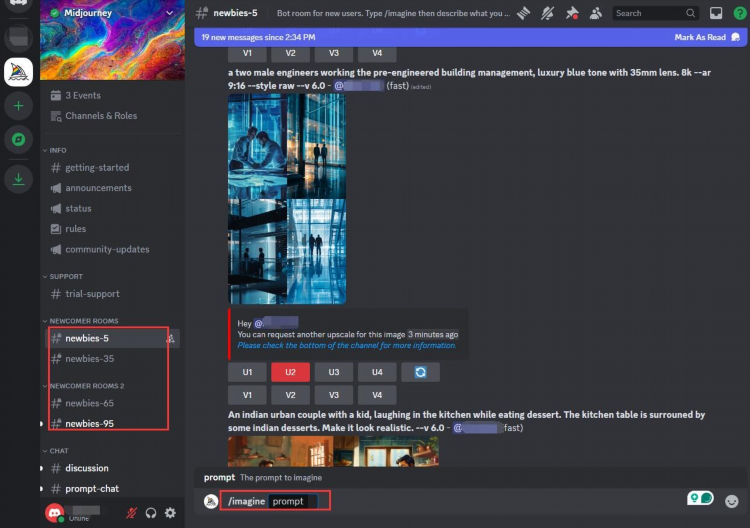
Task: Open the Midjourney server dropdown menu
Action: pos(169,13)
